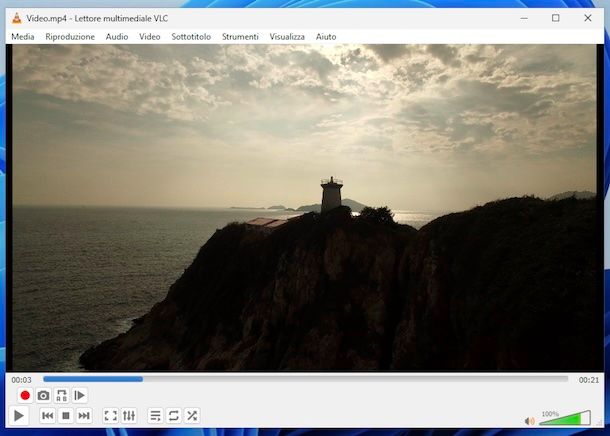Toggle remaining time at 00:21 label

click(x=589, y=380)
